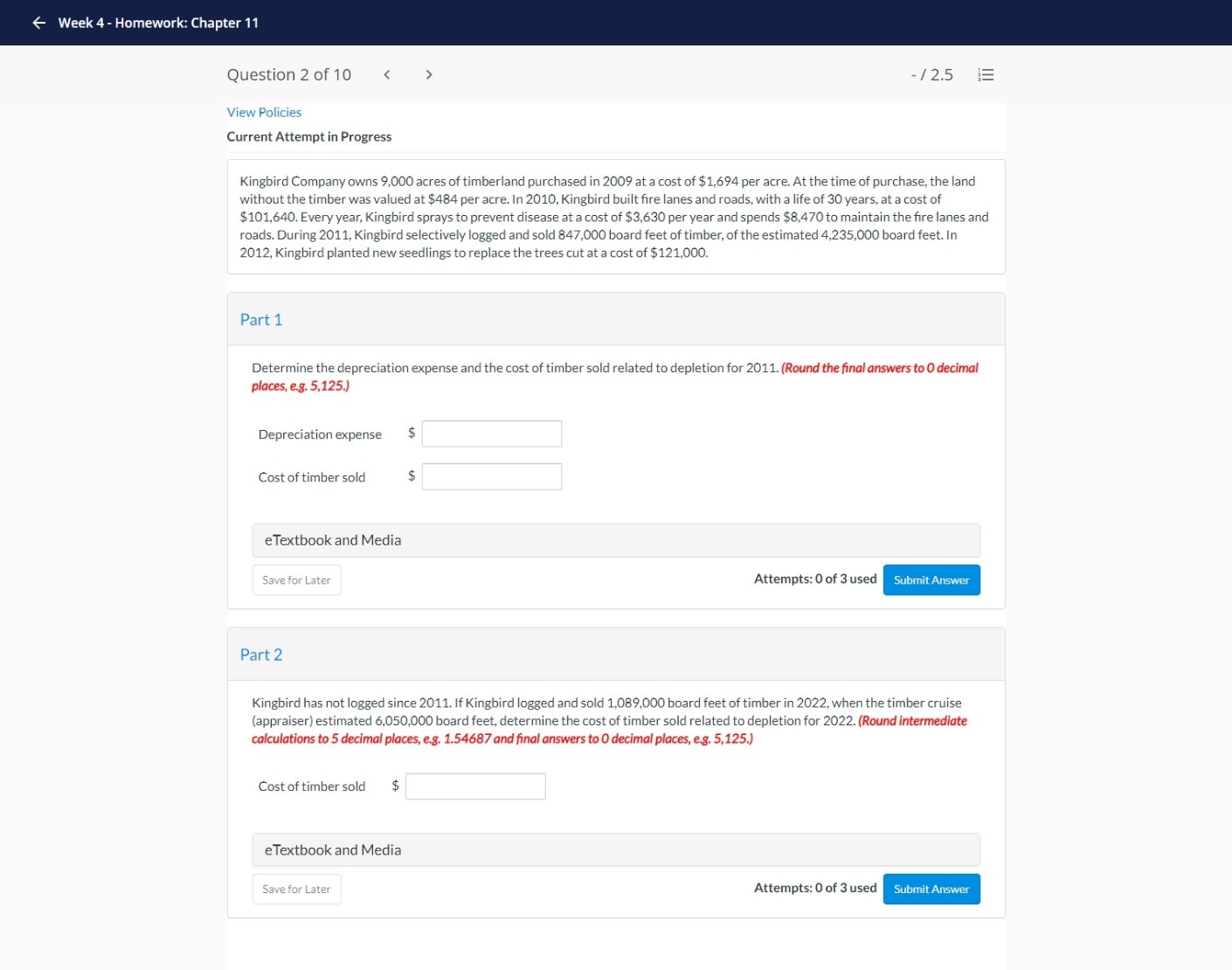Go back using the header arrow
Screen dimensions: 1232x970
38,23
